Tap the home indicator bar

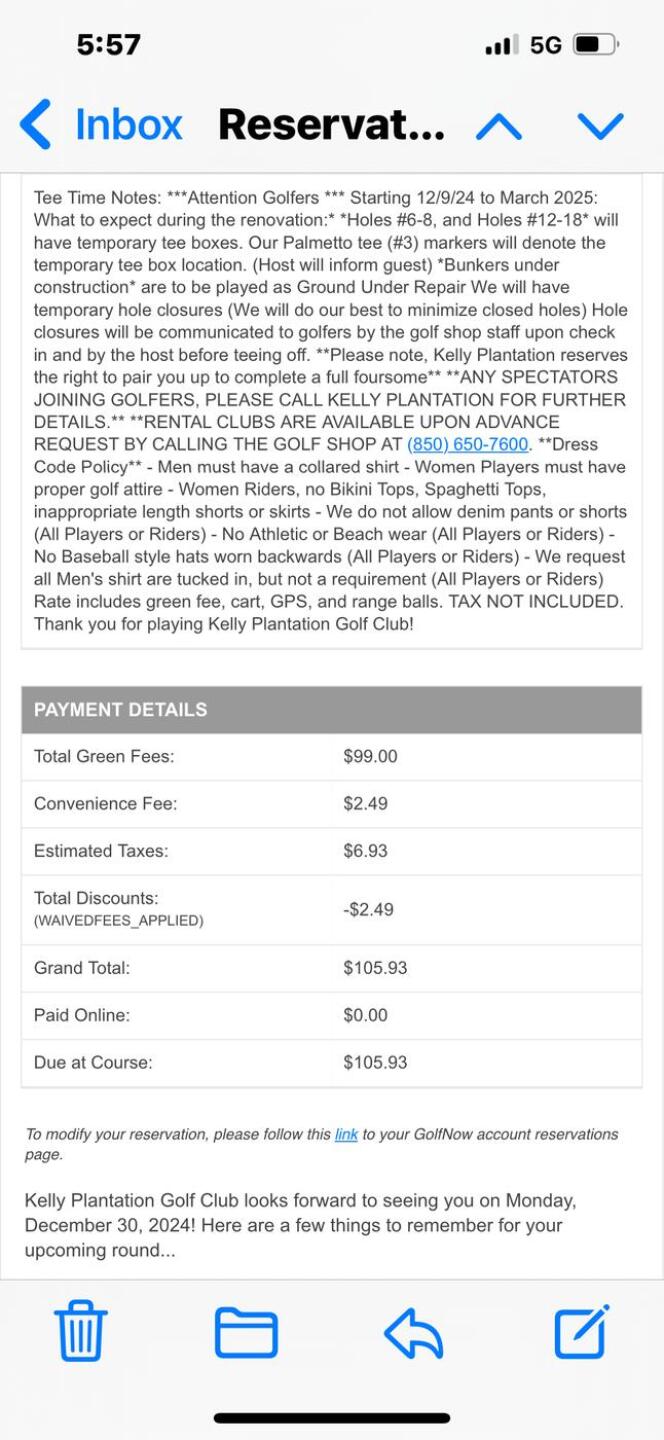pyautogui.click(x=332, y=1417)
